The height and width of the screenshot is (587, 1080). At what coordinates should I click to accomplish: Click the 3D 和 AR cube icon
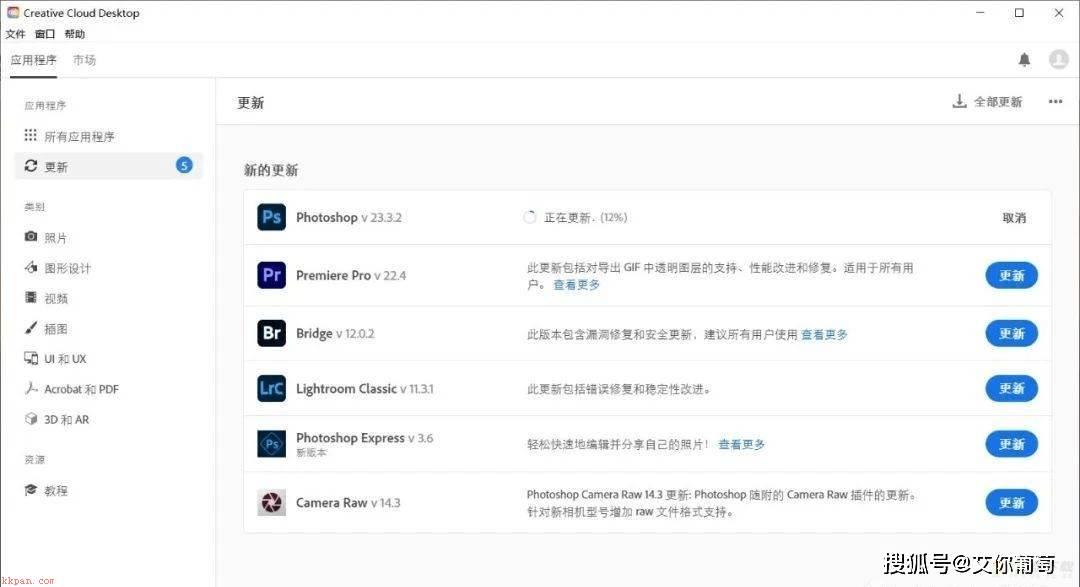click(x=31, y=419)
